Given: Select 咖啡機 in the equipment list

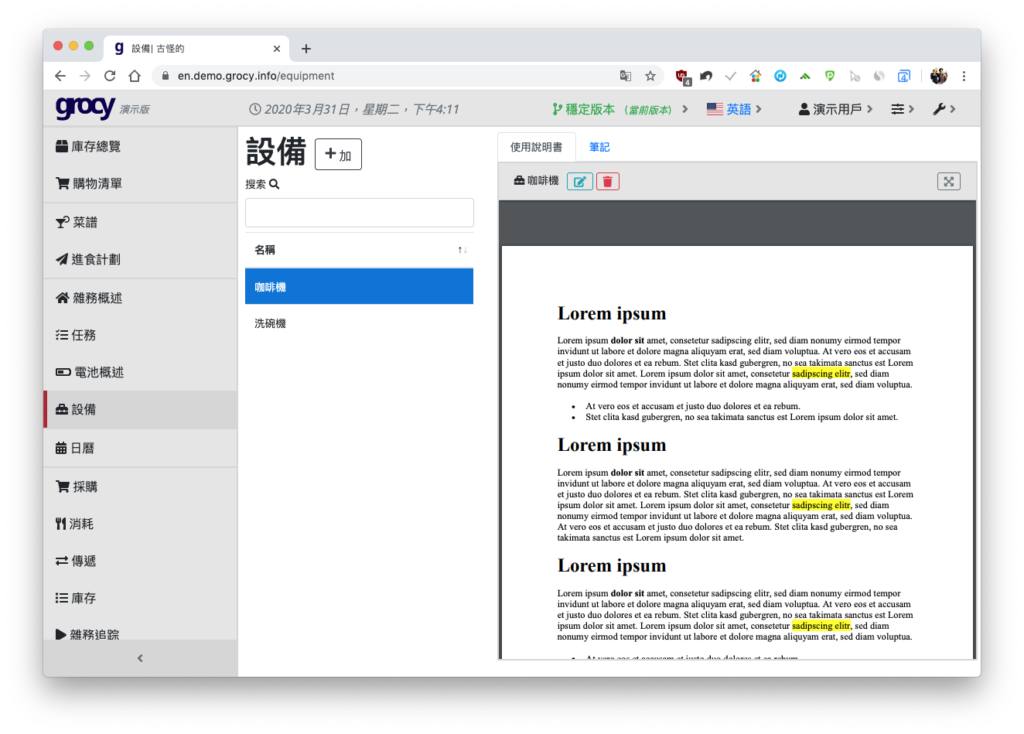Looking at the screenshot, I should pos(359,286).
